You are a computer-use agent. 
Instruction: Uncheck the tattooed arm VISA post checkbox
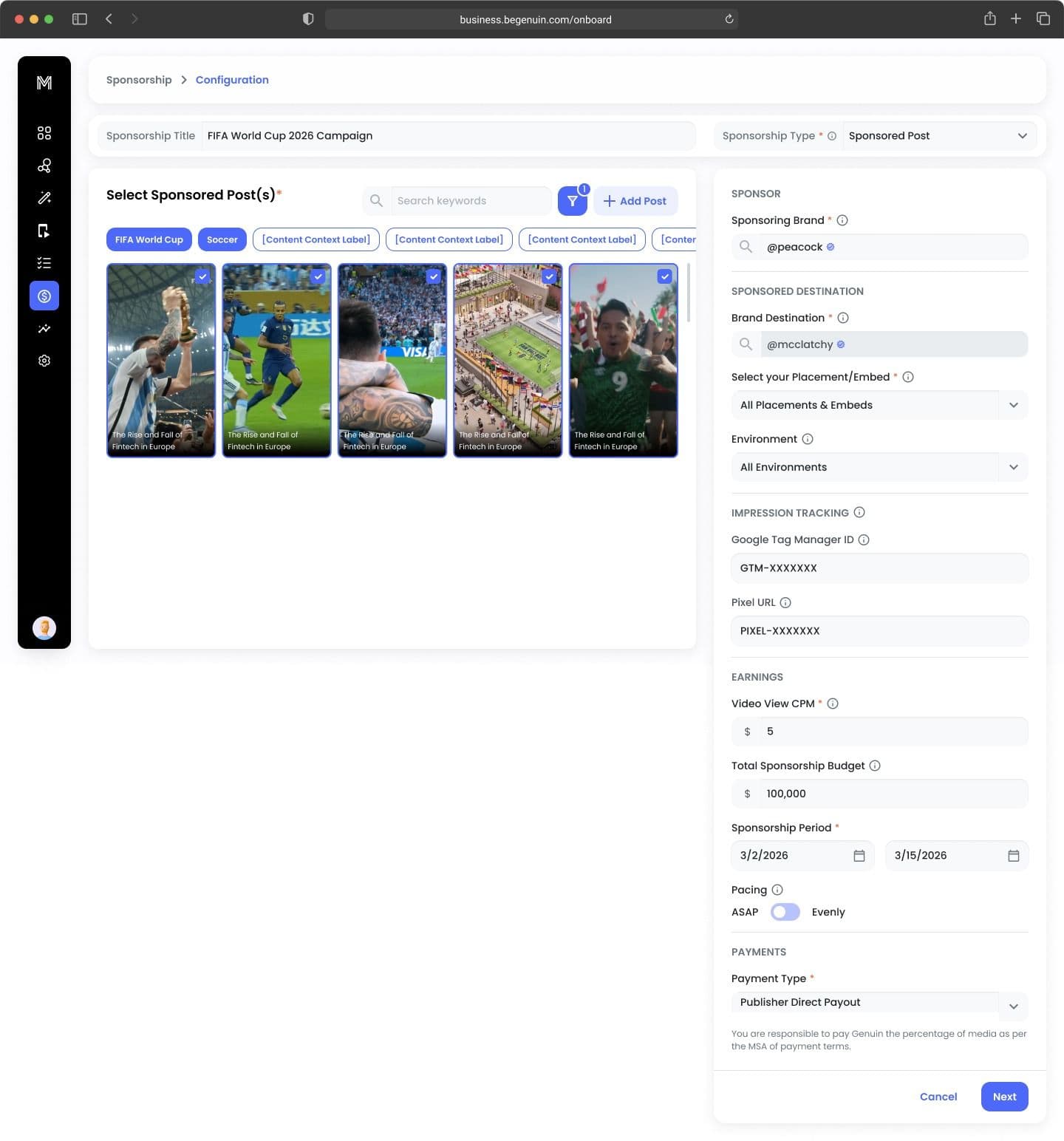pos(434,276)
